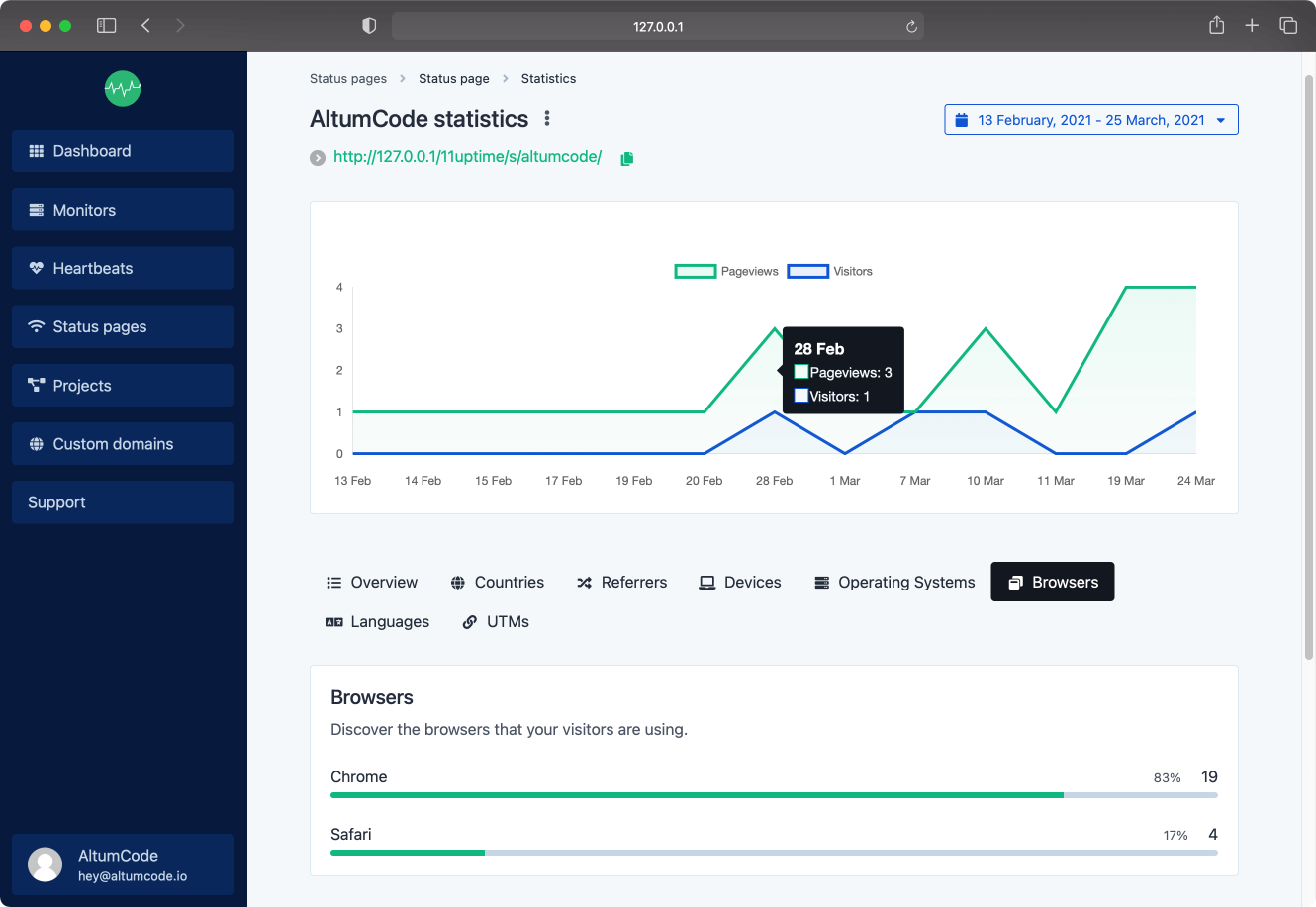The width and height of the screenshot is (1316, 907).
Task: Open the date range picker dropdown
Action: [1091, 120]
